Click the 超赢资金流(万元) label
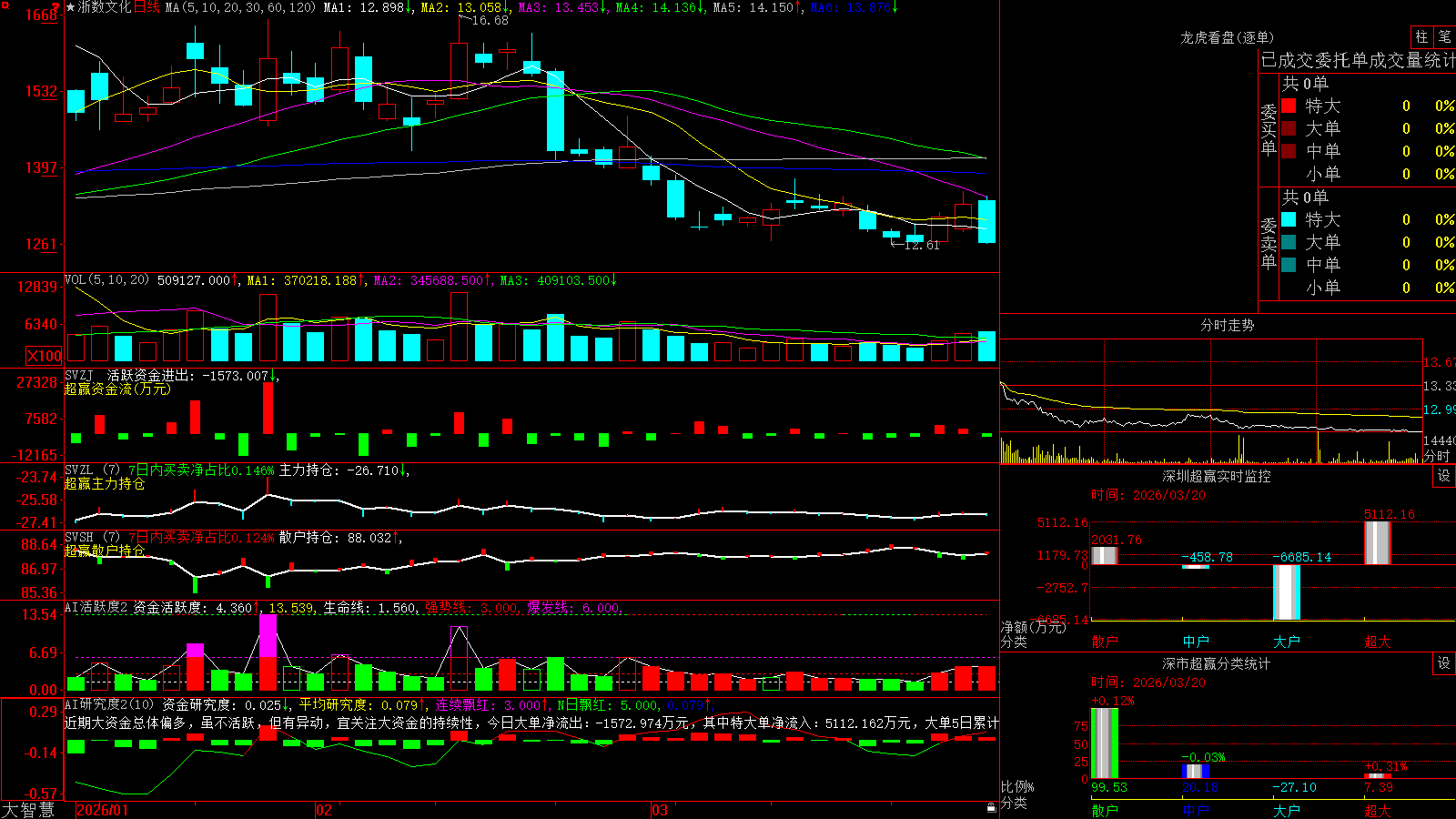The height and width of the screenshot is (819, 1456). pyautogui.click(x=117, y=389)
